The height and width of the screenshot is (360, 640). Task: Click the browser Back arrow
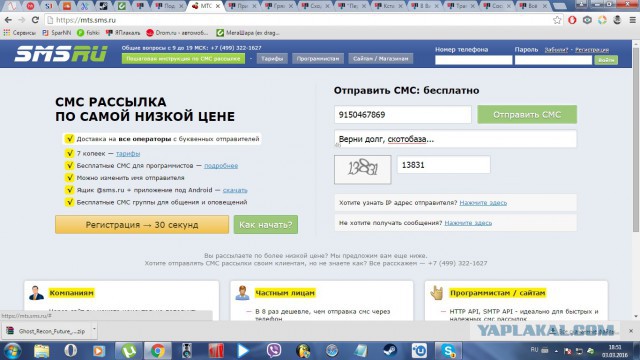point(8,20)
